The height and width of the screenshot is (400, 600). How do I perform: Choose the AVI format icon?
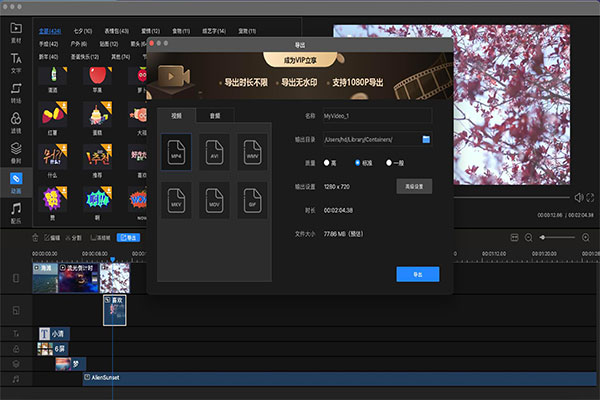pos(214,151)
